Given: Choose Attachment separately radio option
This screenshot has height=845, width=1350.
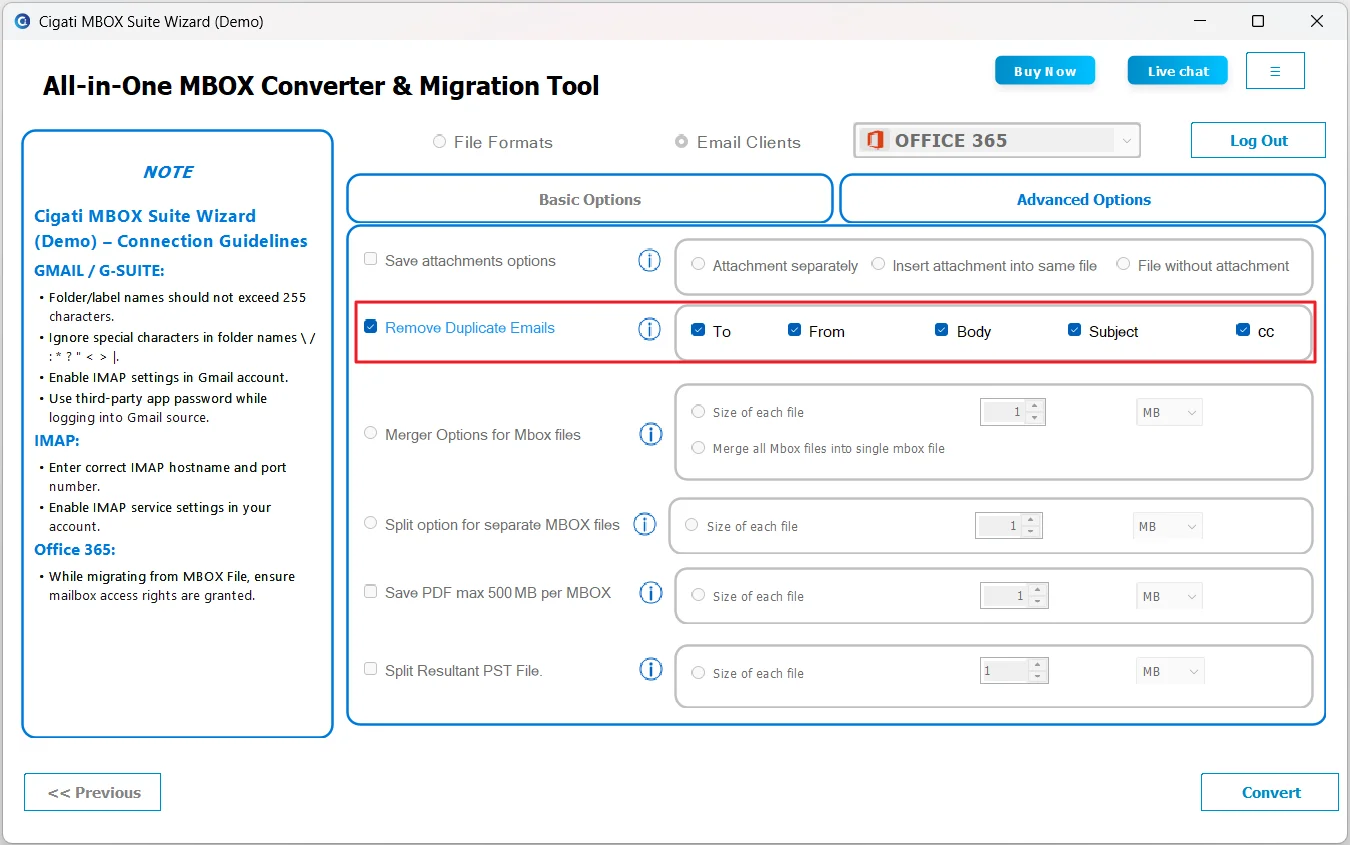Looking at the screenshot, I should 698,265.
